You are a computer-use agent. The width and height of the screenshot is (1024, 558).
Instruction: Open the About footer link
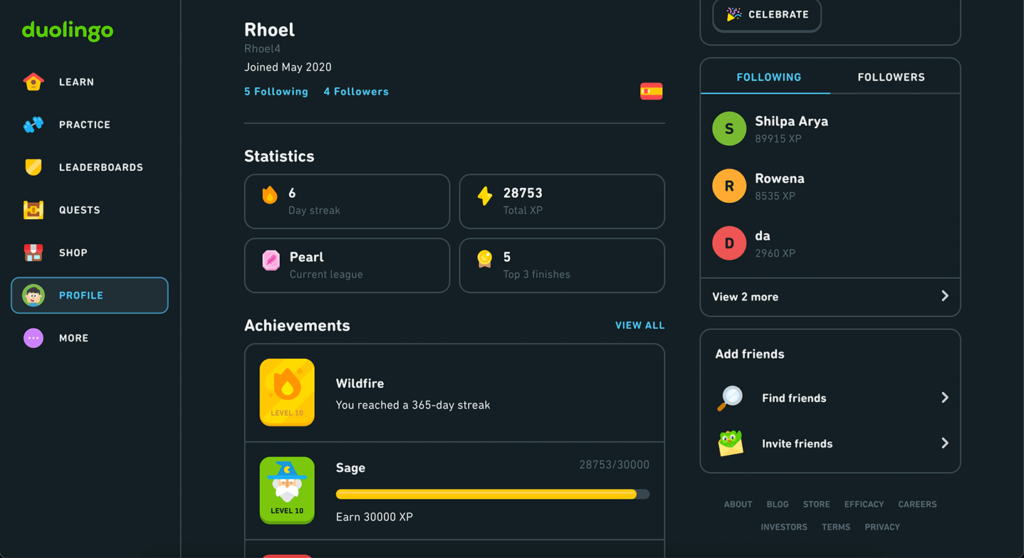pyautogui.click(x=738, y=504)
